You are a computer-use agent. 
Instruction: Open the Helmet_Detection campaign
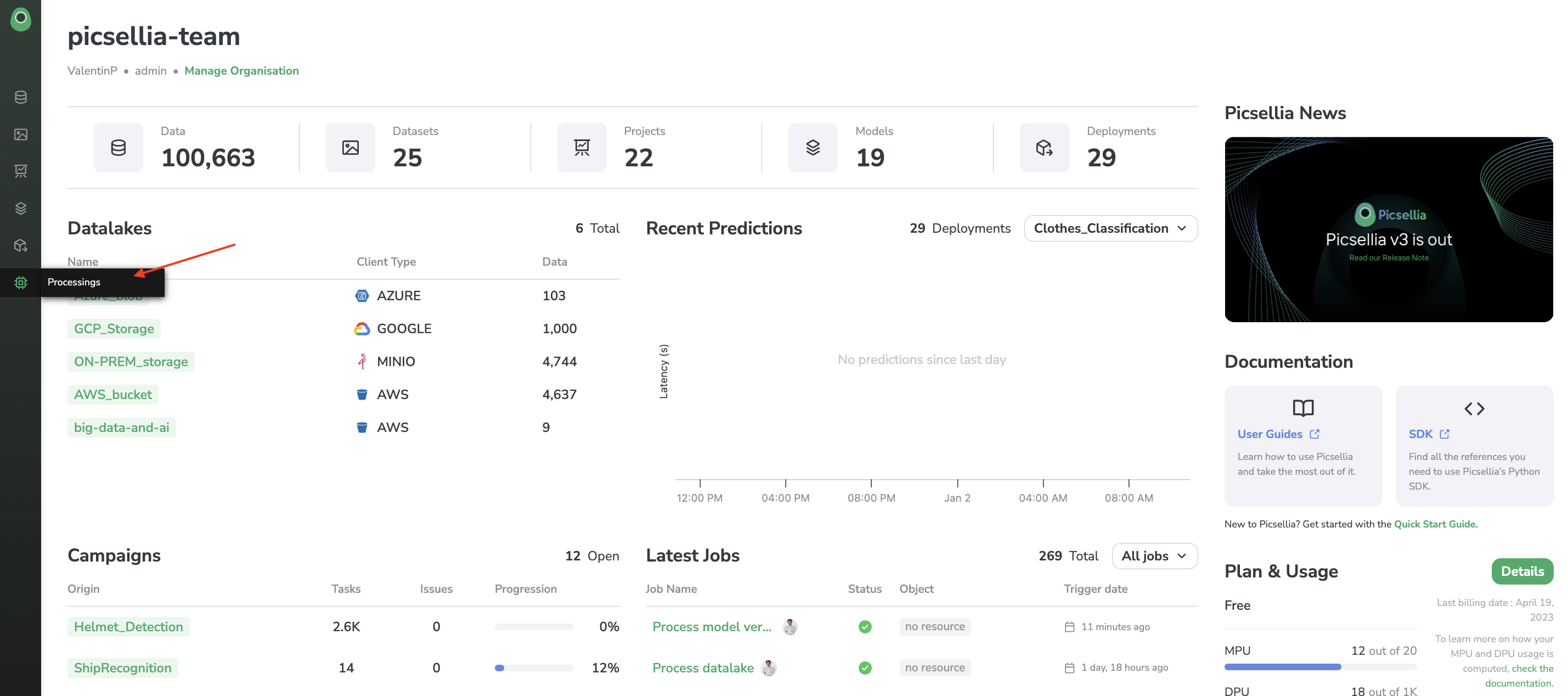(128, 627)
